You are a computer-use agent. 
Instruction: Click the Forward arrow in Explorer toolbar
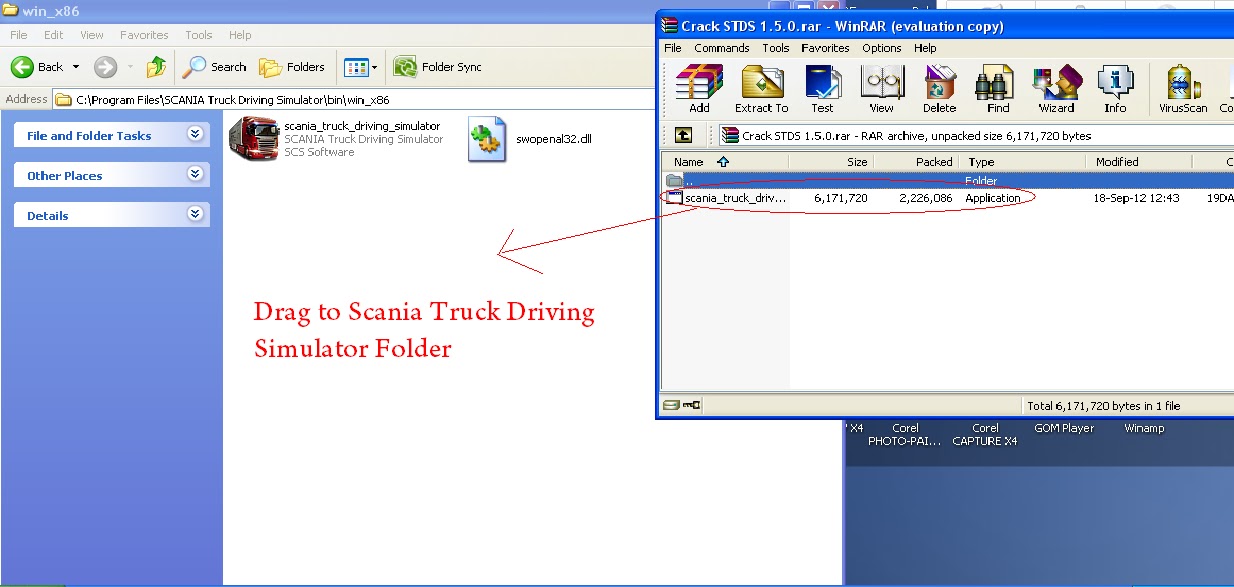pyautogui.click(x=105, y=67)
